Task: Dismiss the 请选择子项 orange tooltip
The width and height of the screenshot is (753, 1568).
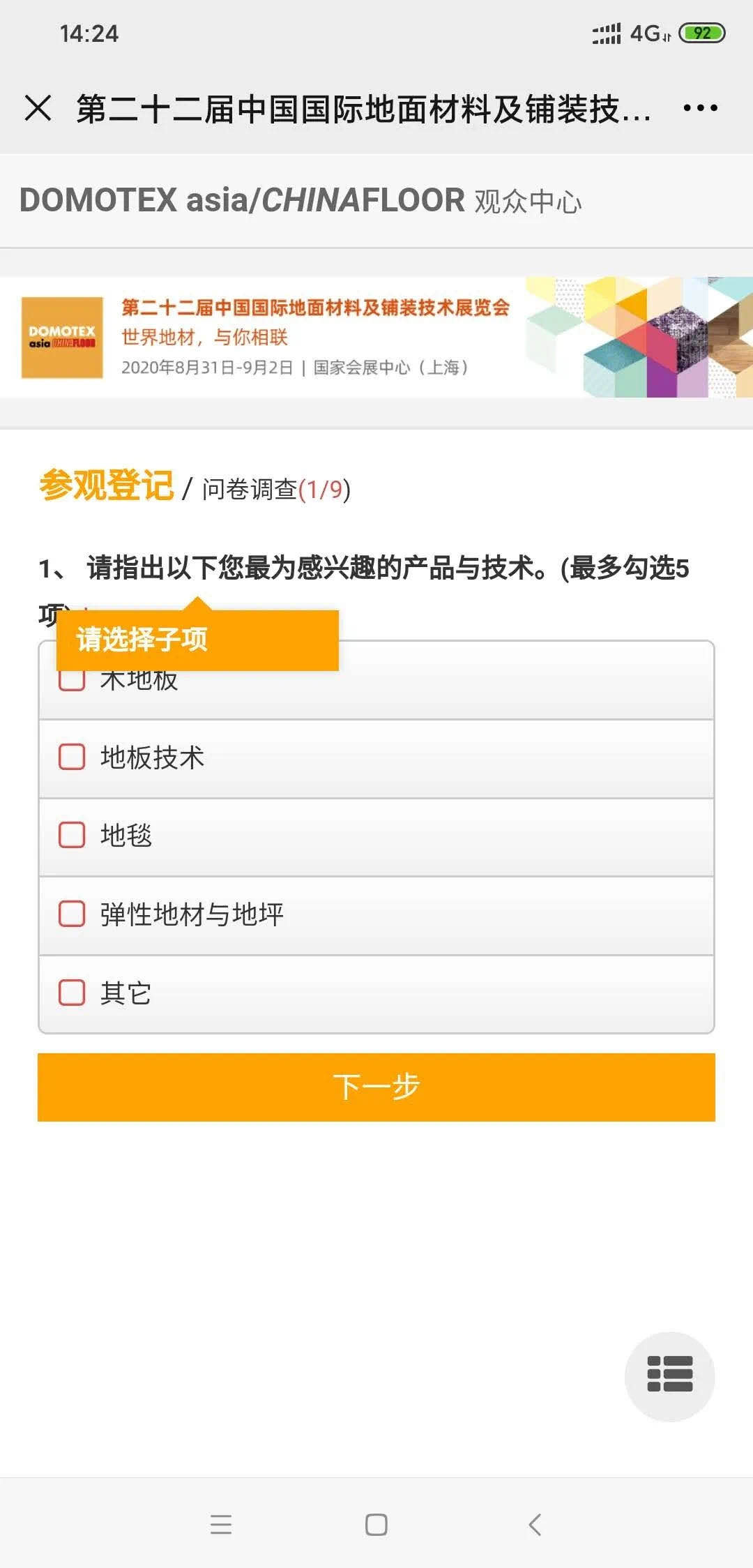Action: pos(197,640)
